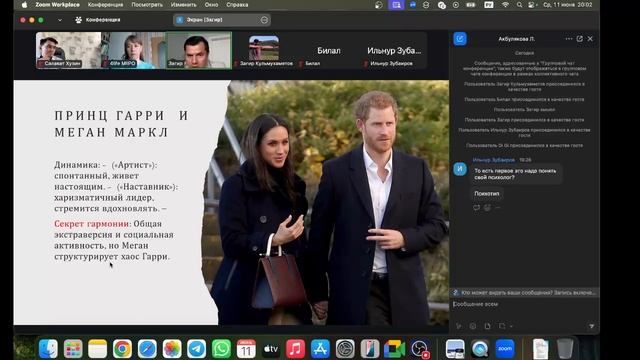
Task: Open WhatsApp from the Dock
Action: tap(221, 349)
